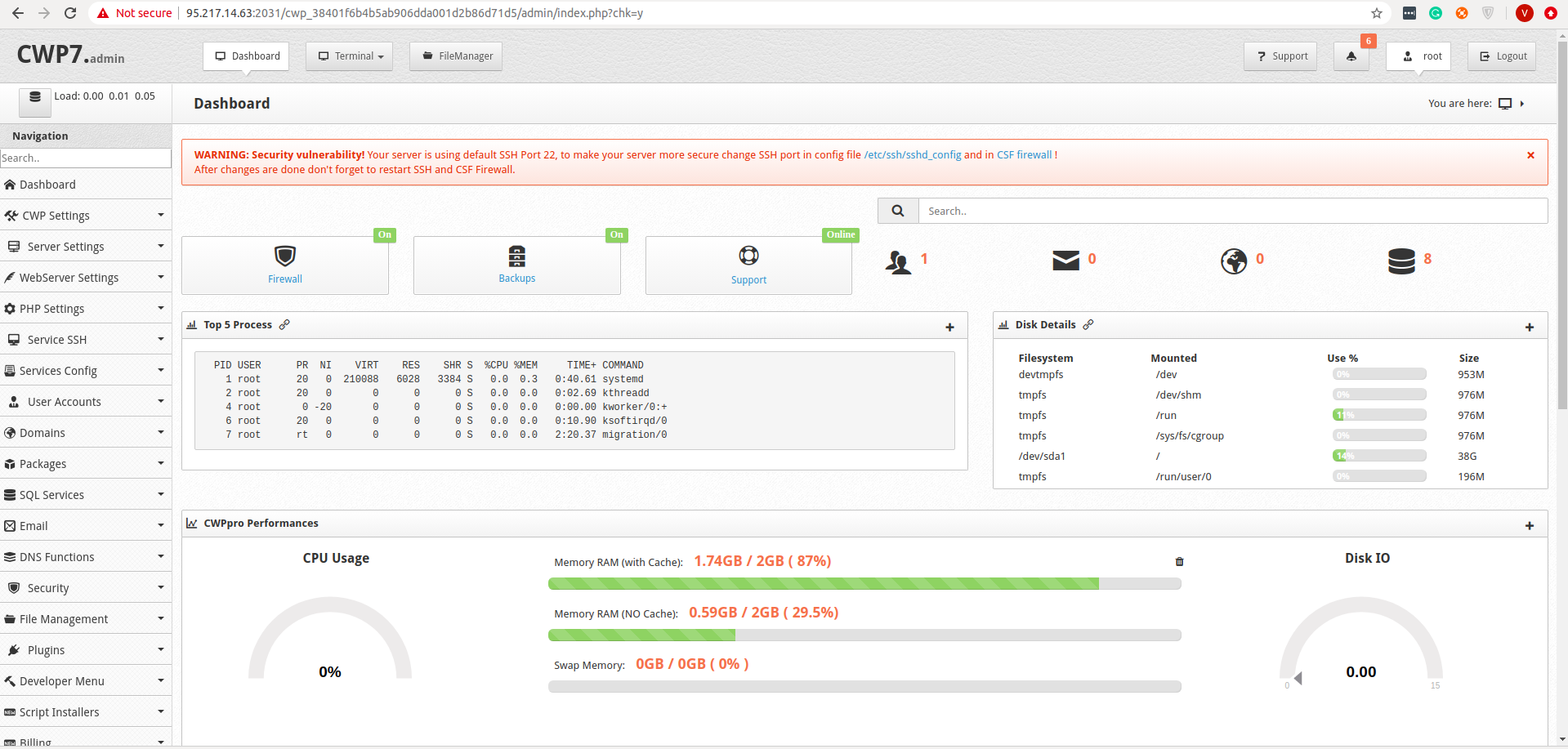The image size is (1568, 749).
Task: Clear memory cache with trash icon
Action: point(1179,562)
